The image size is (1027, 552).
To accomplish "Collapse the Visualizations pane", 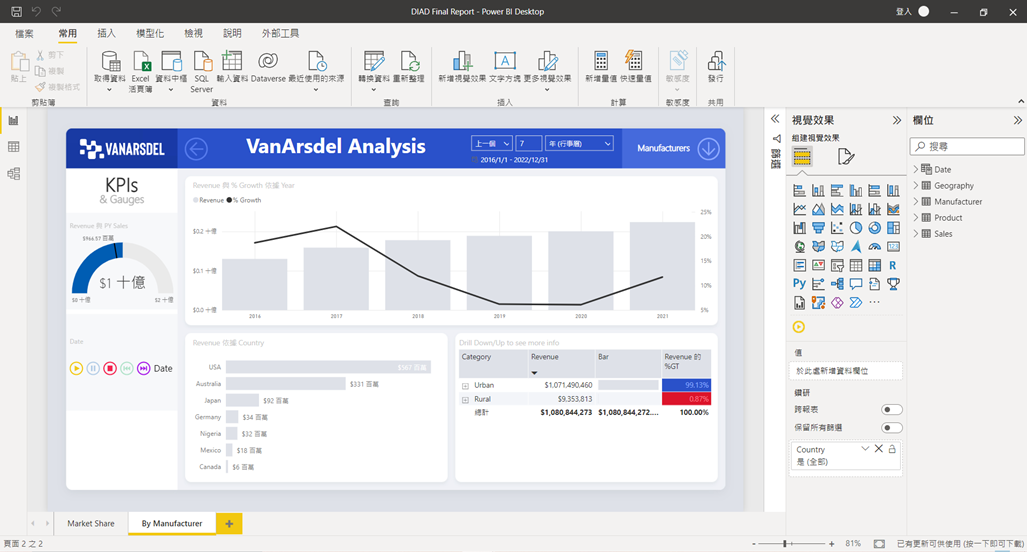I will (x=897, y=120).
